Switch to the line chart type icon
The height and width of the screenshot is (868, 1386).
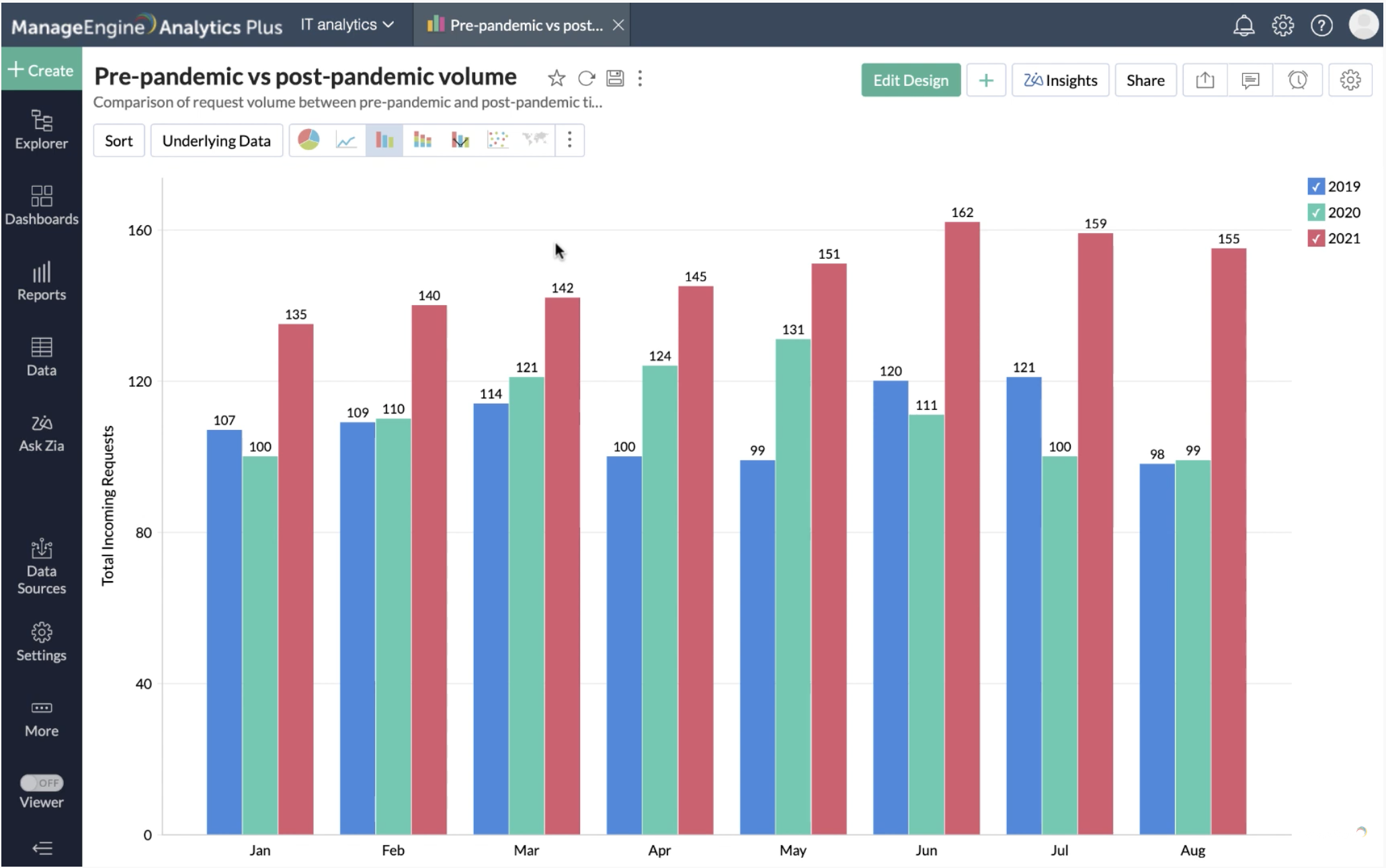click(x=346, y=140)
